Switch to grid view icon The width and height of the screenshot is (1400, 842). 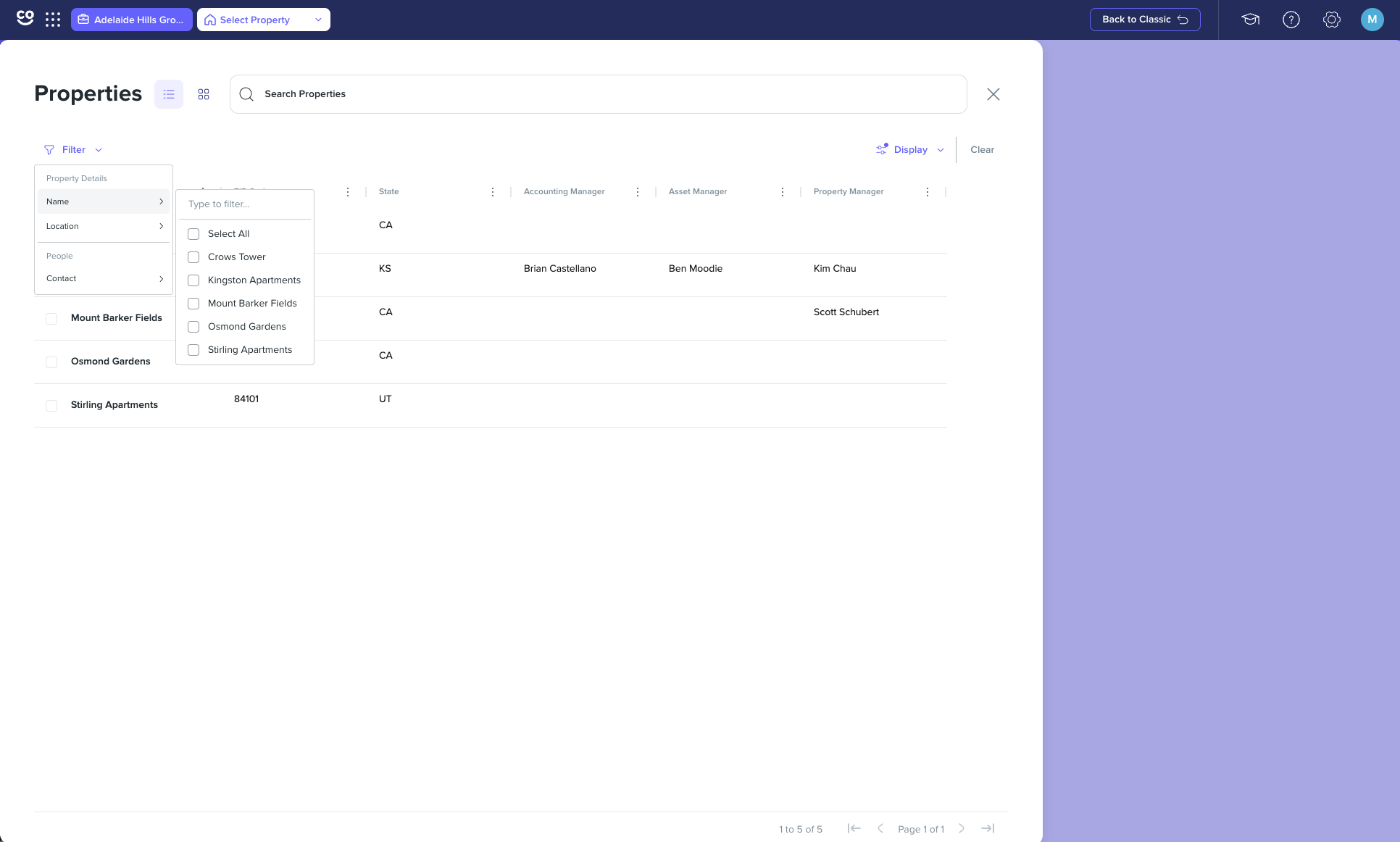(204, 94)
